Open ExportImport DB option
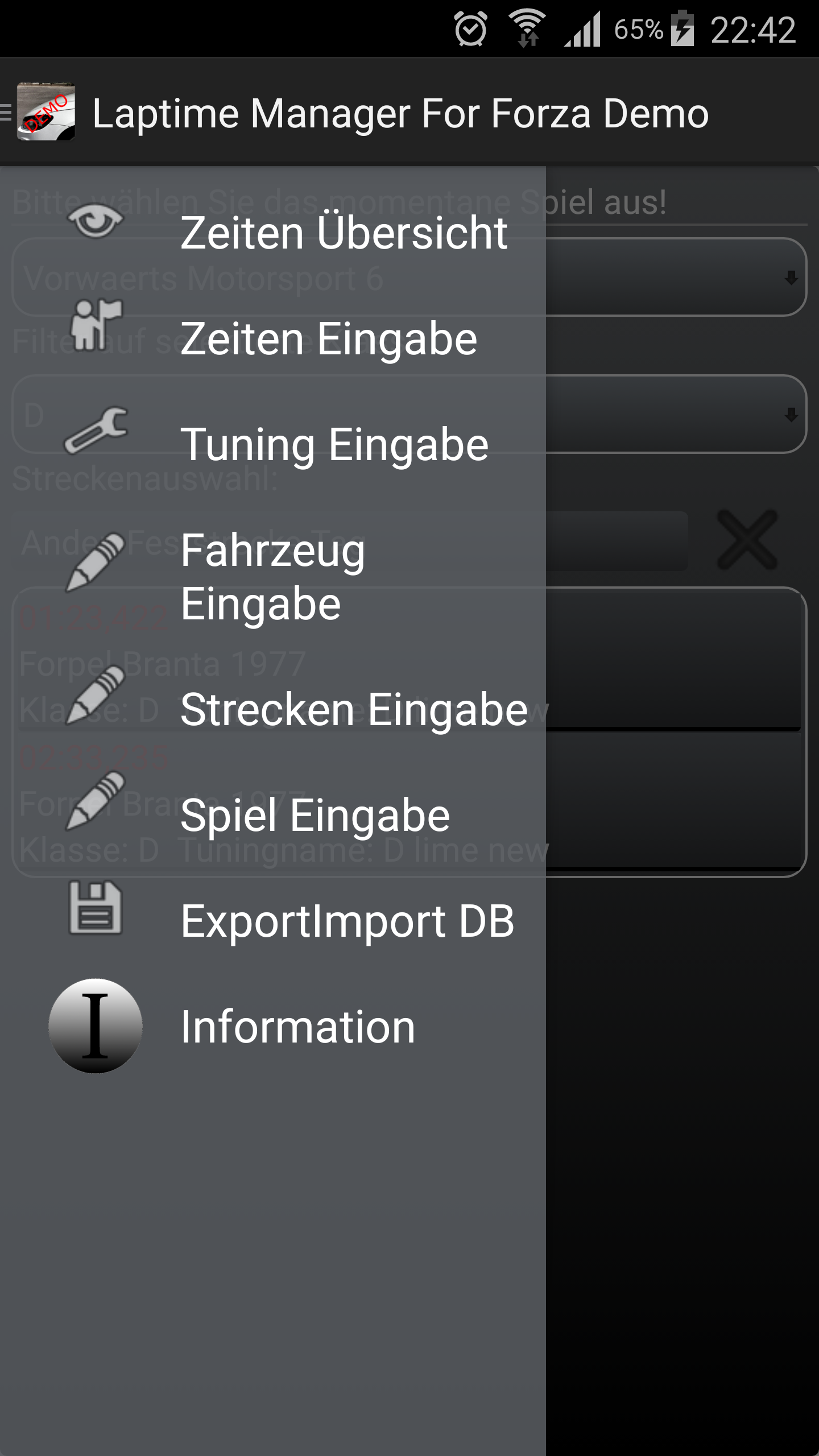The image size is (819, 1456). 347,921
